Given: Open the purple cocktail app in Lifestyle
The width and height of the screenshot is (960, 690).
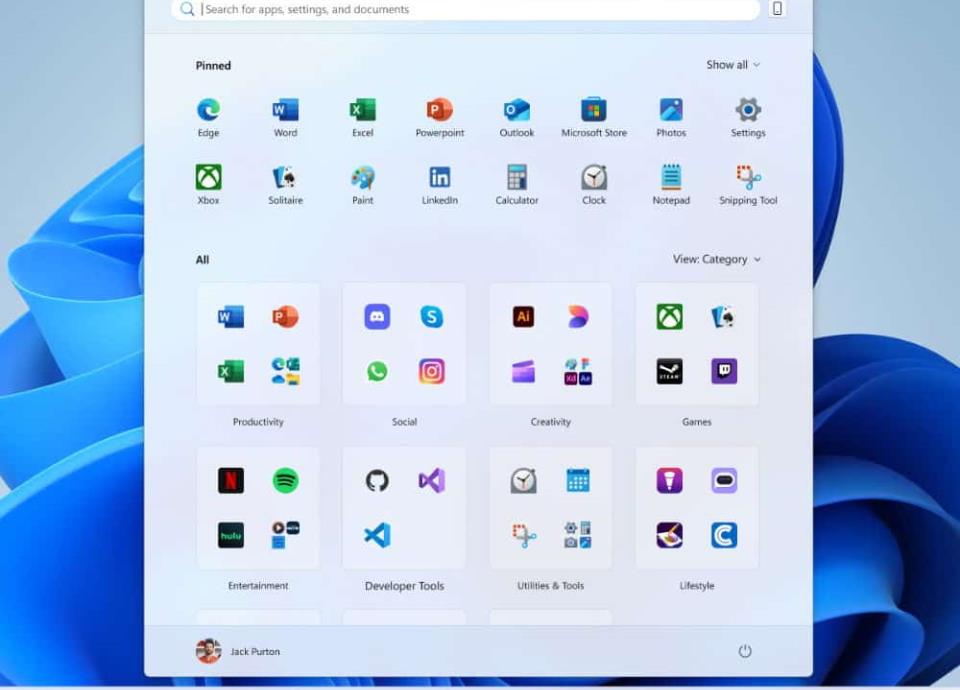Looking at the screenshot, I should pos(670,481).
